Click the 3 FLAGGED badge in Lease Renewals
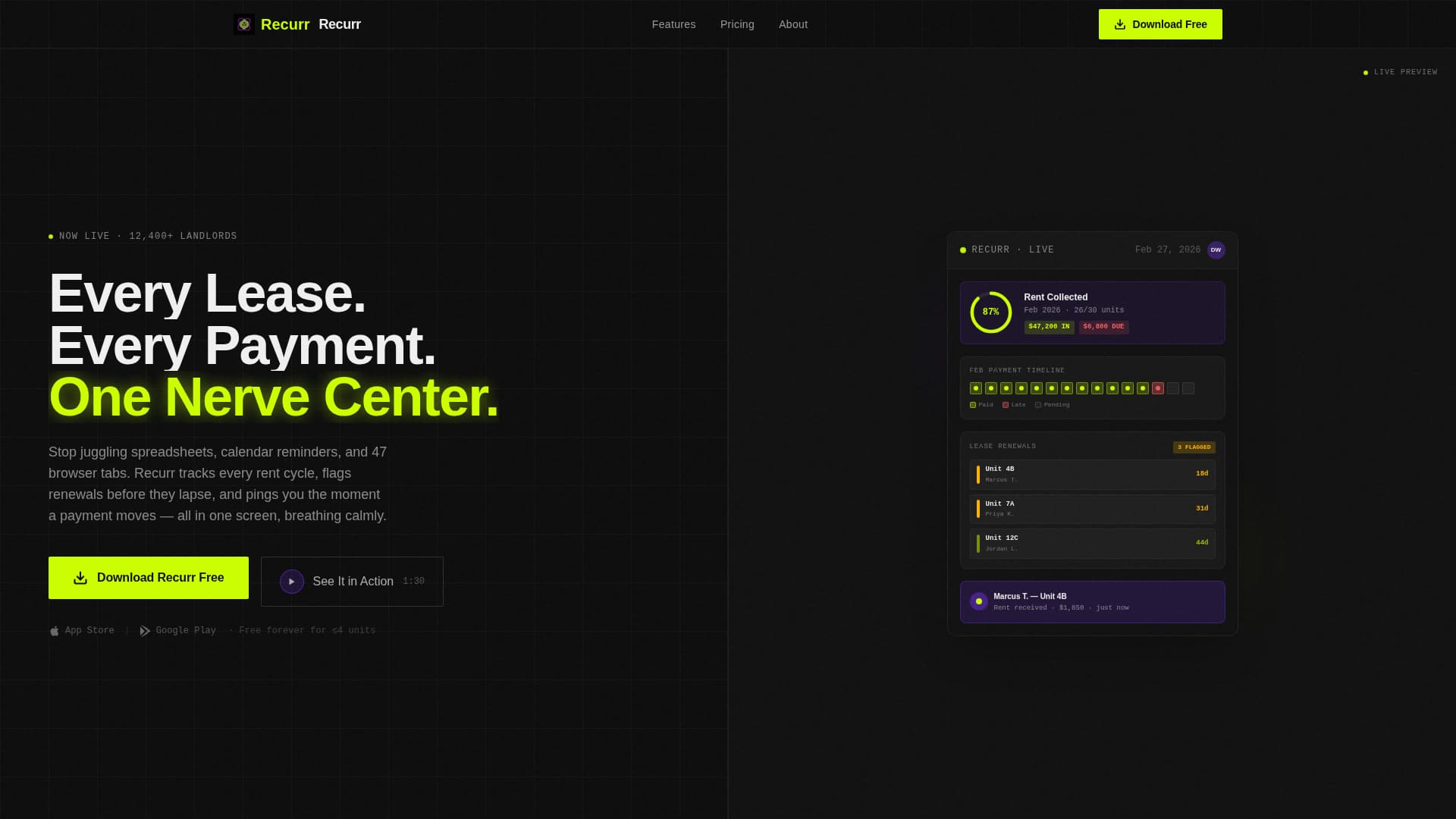 click(1194, 447)
